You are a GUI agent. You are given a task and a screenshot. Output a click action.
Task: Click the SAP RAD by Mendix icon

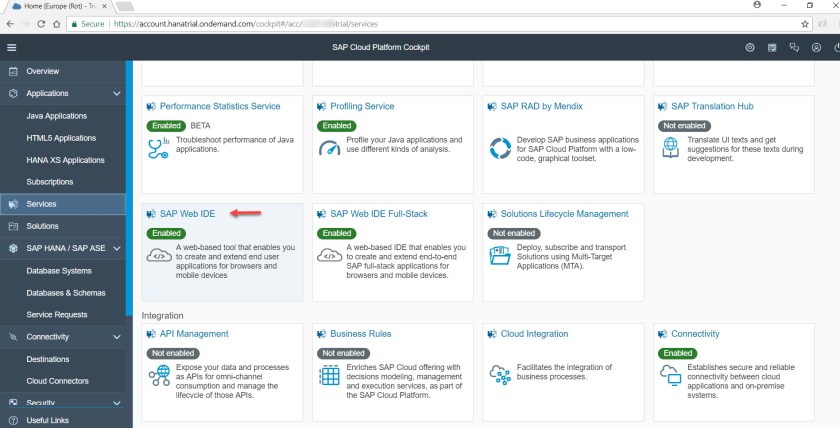tap(500, 147)
